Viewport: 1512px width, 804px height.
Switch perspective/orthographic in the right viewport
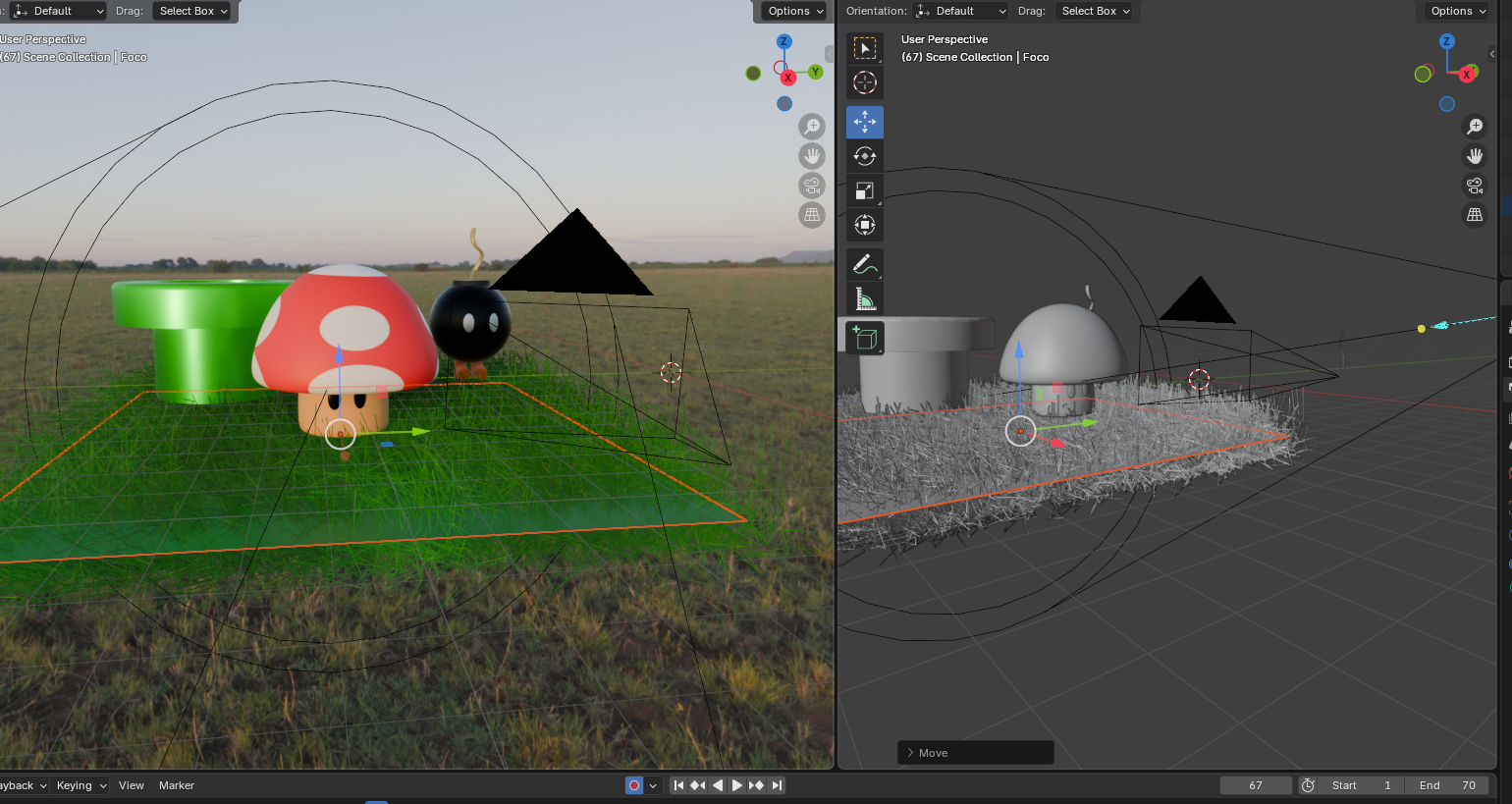pos(1475,215)
